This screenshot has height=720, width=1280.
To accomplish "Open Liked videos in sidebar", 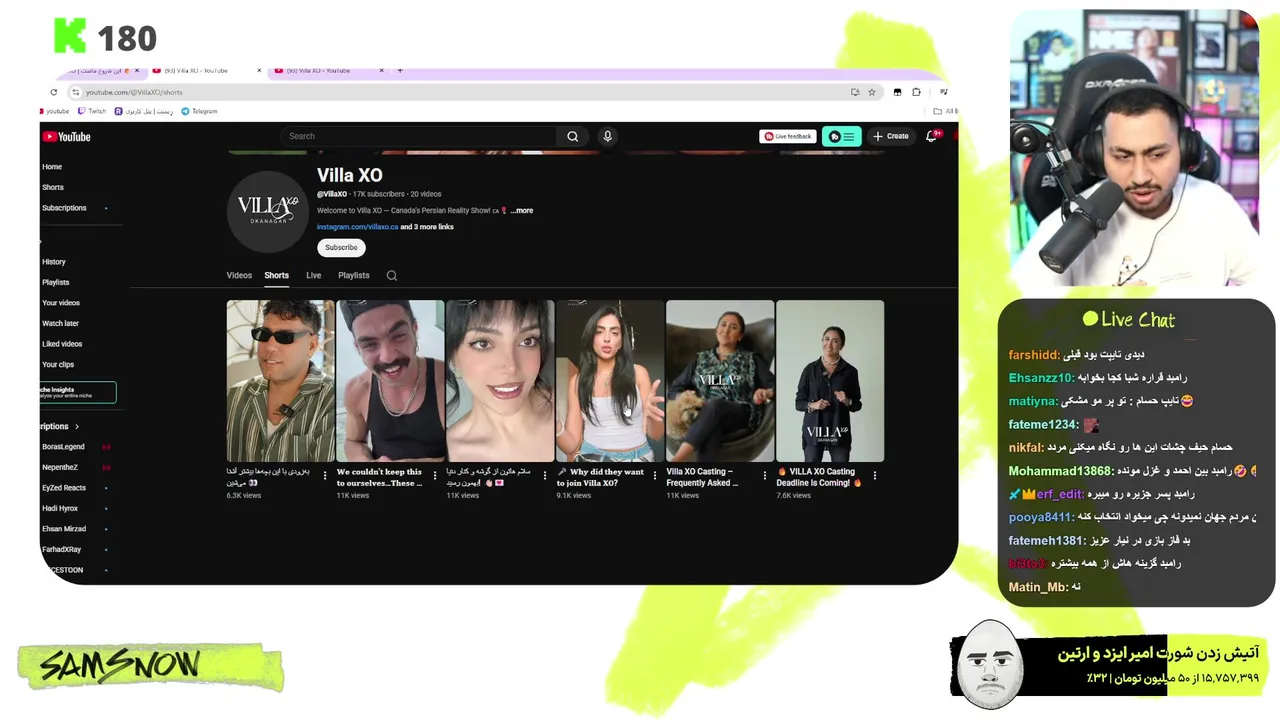I will click(x=62, y=344).
